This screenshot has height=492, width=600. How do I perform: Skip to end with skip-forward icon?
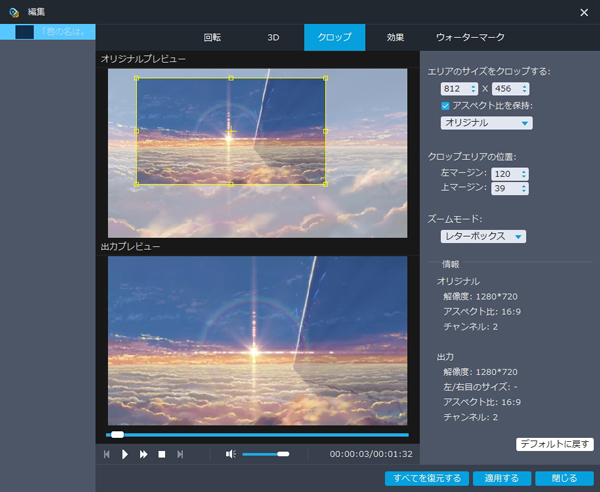click(180, 454)
